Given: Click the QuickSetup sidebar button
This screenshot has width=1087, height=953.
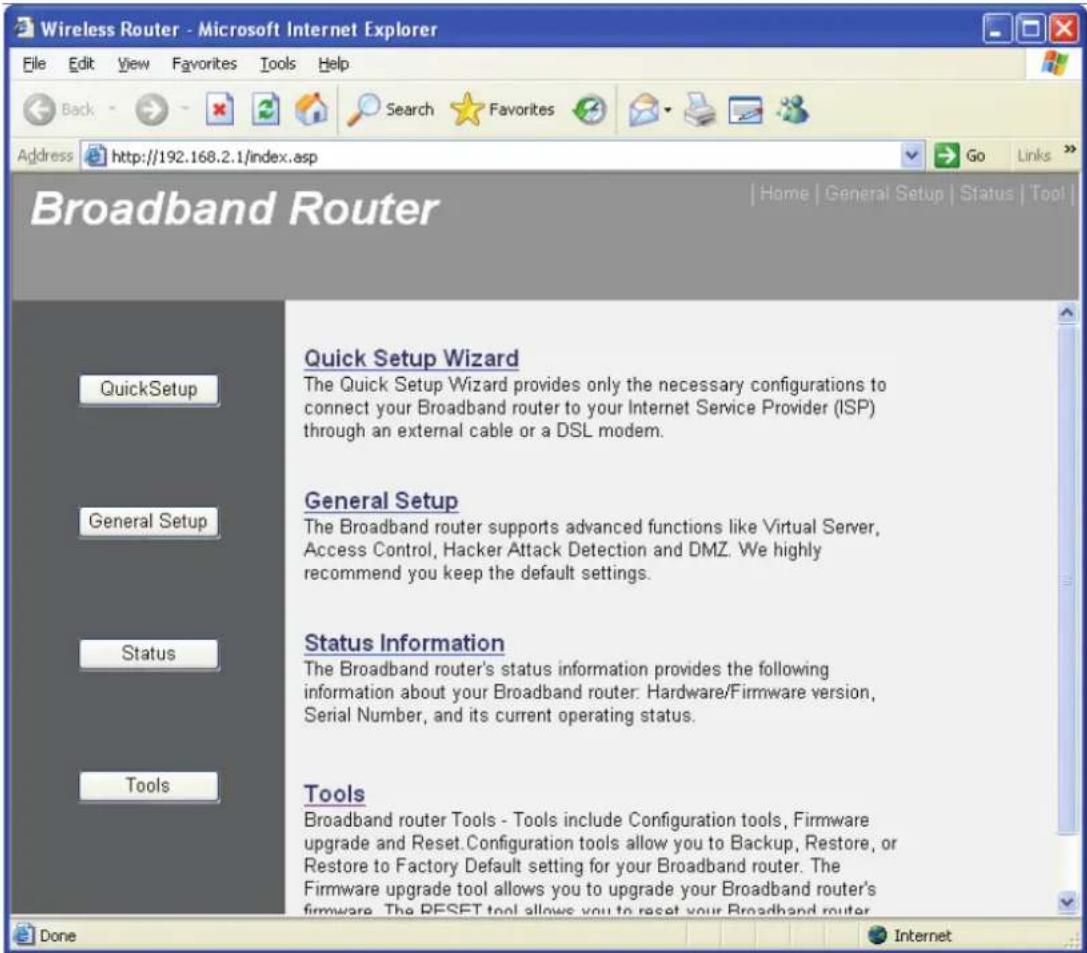Looking at the screenshot, I should (149, 389).
